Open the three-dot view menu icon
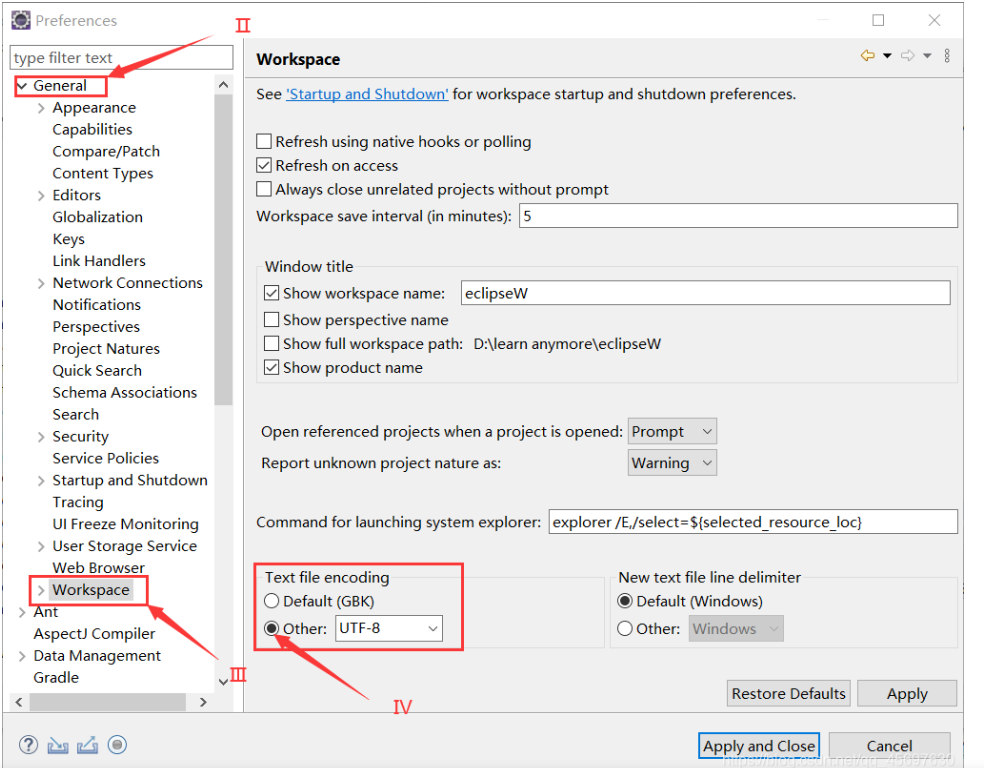 947,56
